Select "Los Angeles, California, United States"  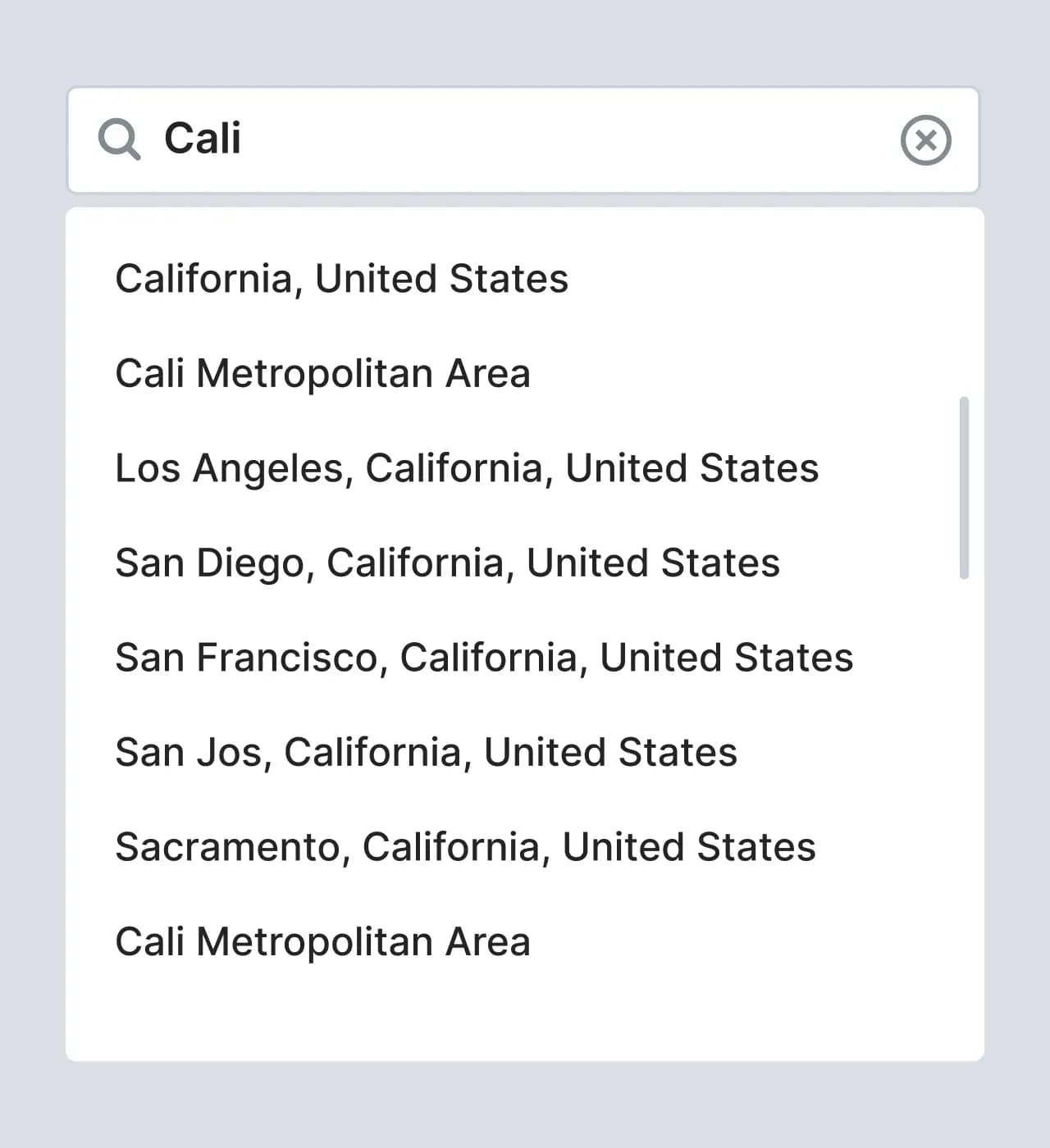(x=467, y=468)
